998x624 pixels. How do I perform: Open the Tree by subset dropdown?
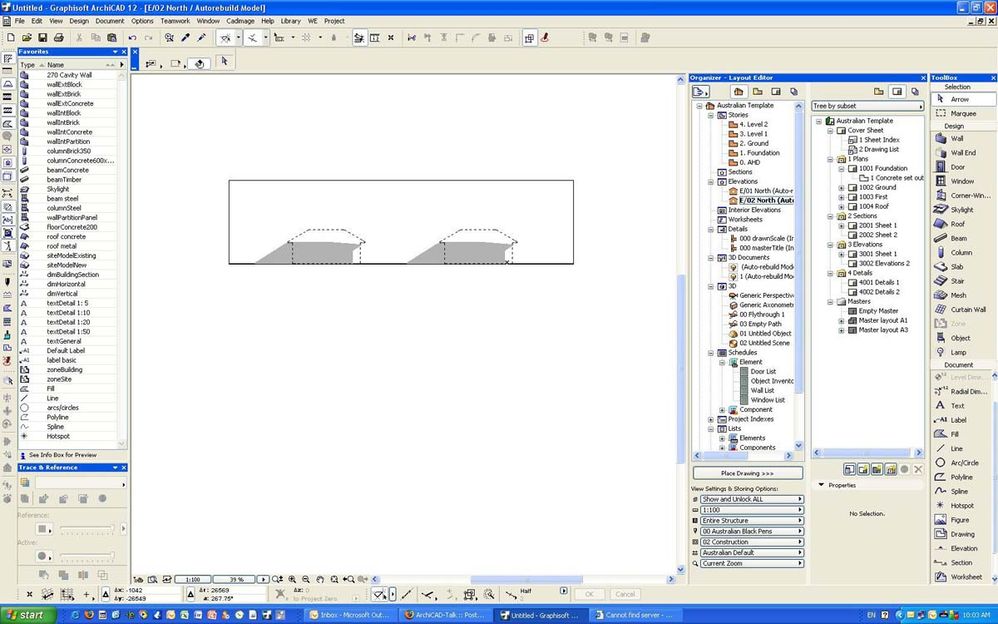point(867,106)
